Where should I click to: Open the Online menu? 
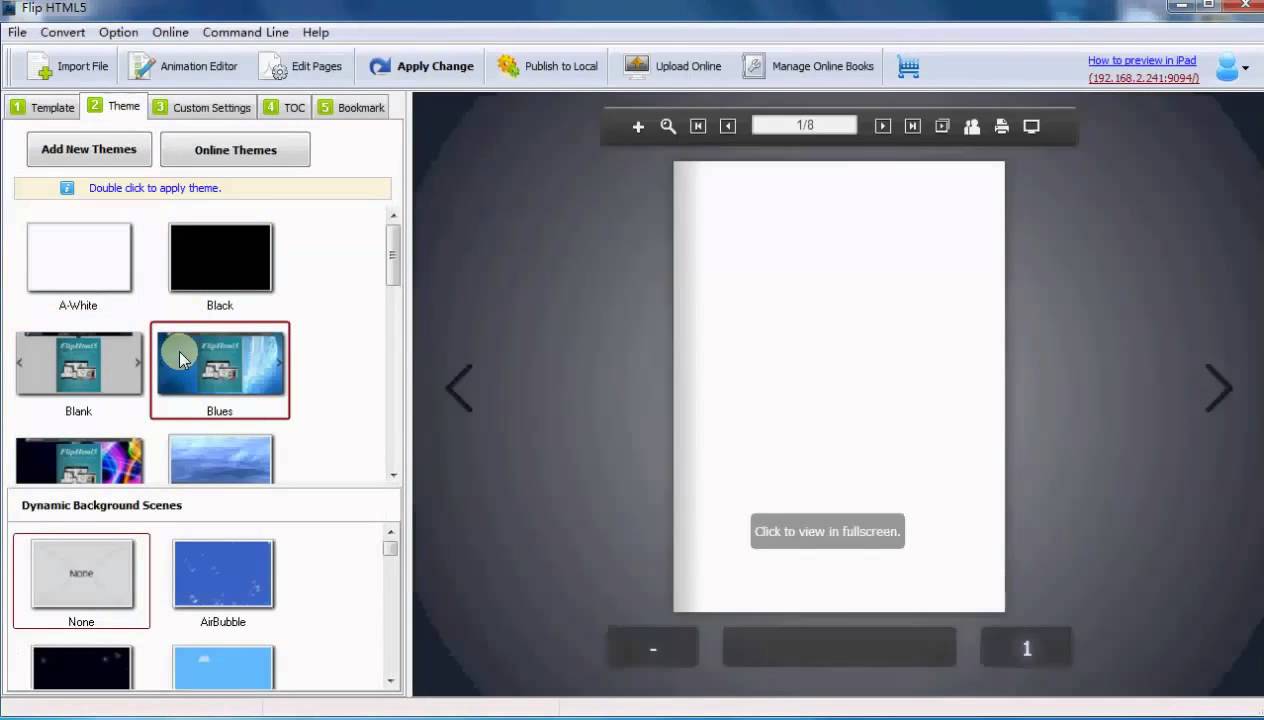pos(171,32)
